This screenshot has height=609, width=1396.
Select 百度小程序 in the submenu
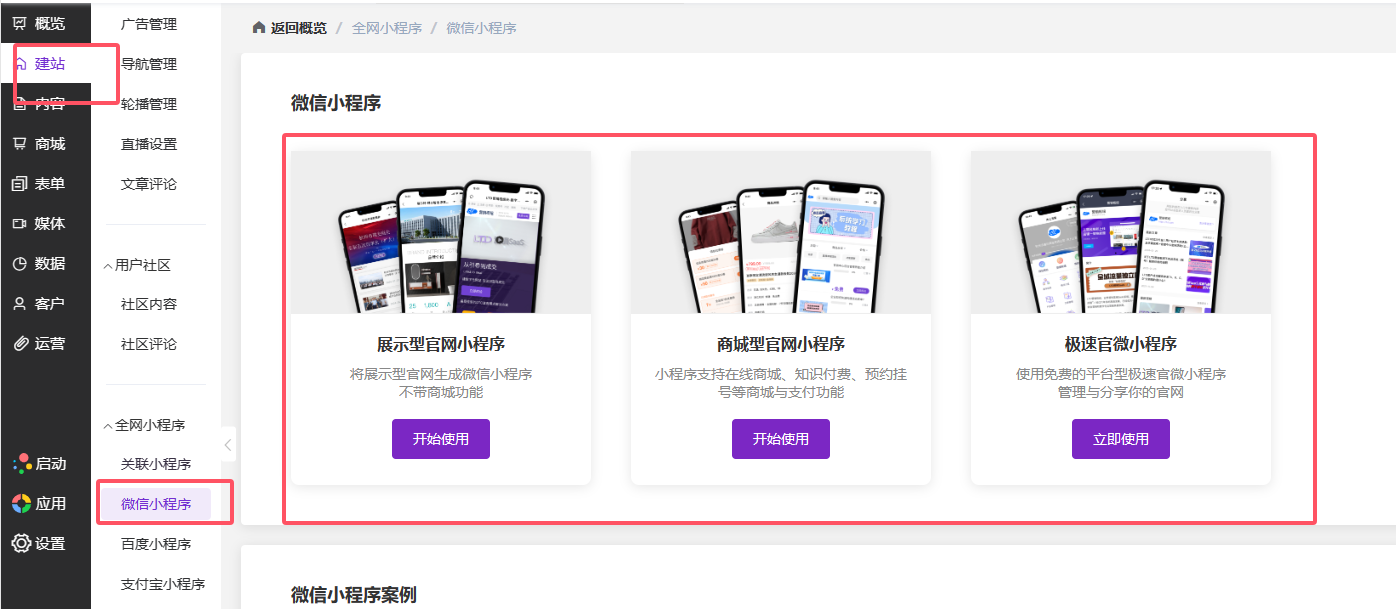[155, 544]
